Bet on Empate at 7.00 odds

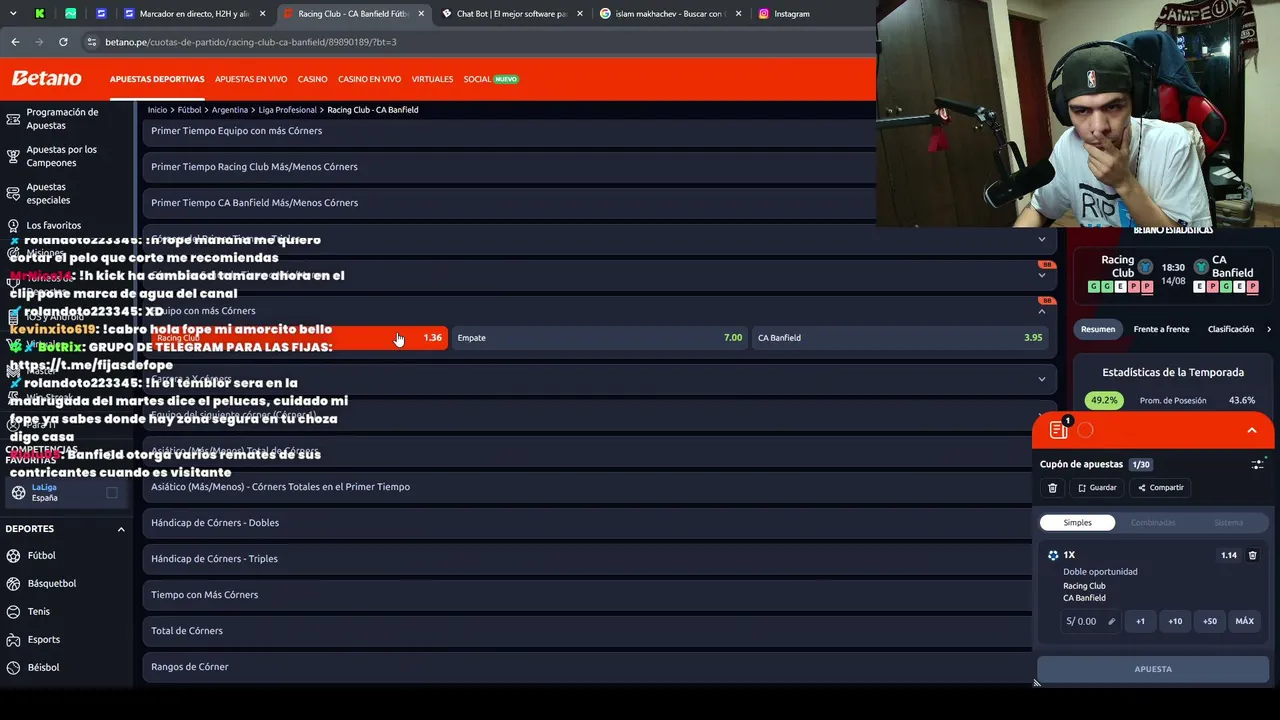tap(599, 338)
